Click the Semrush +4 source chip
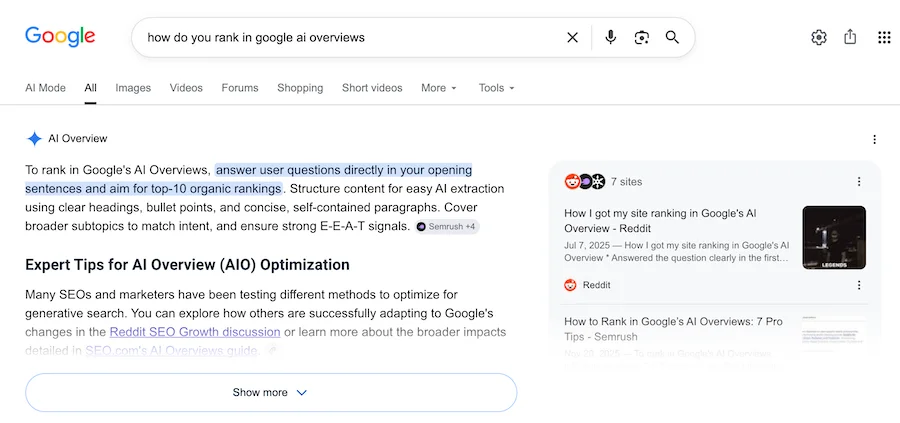This screenshot has height=423, width=900. [x=447, y=227]
